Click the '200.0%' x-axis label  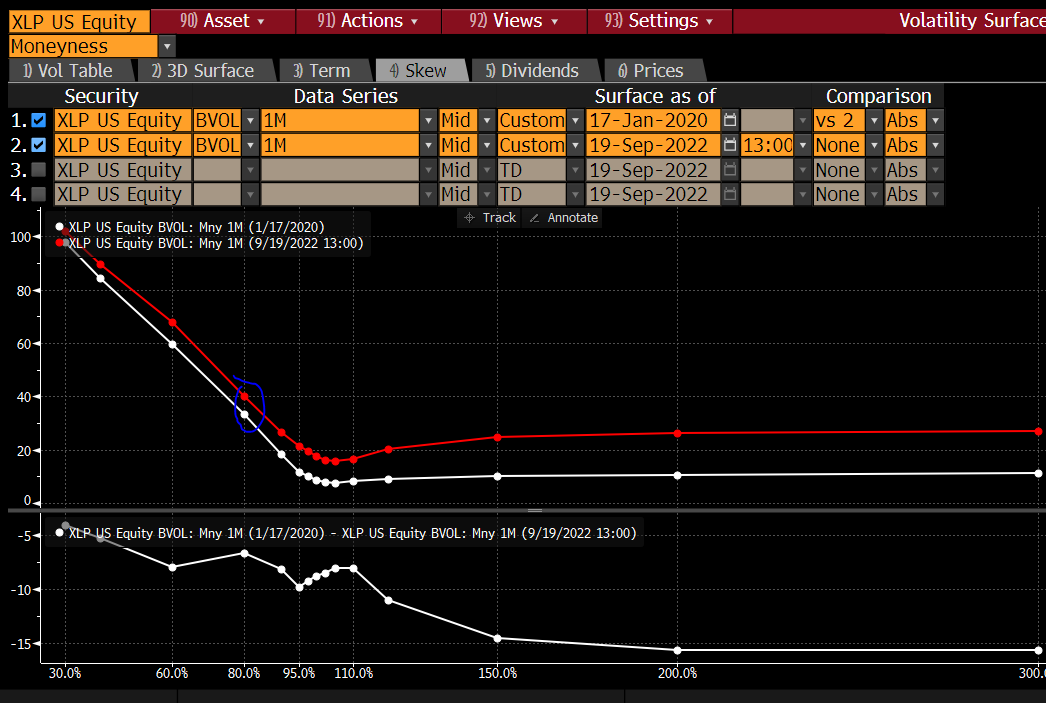pos(678,673)
